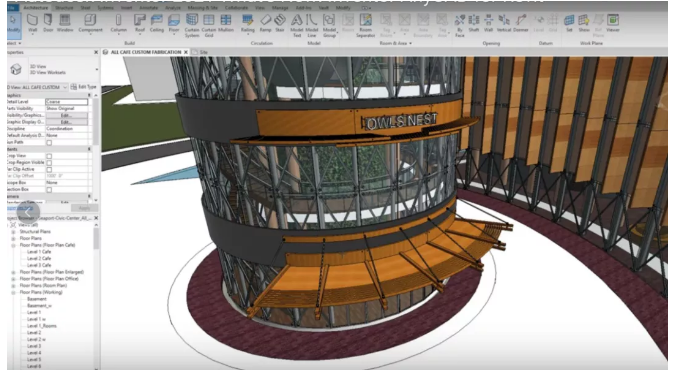Select the Model Line tool
Screen dimensions: 674x374
coord(312,25)
